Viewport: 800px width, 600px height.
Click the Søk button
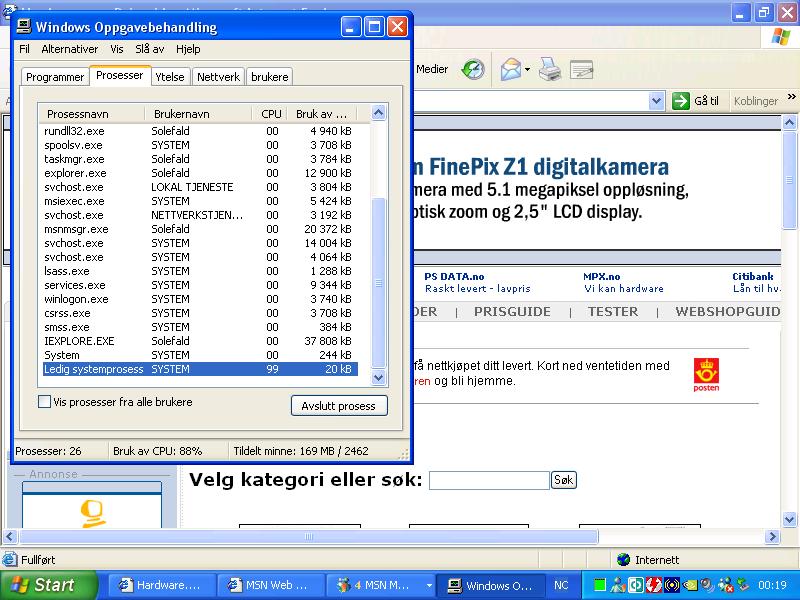point(564,480)
